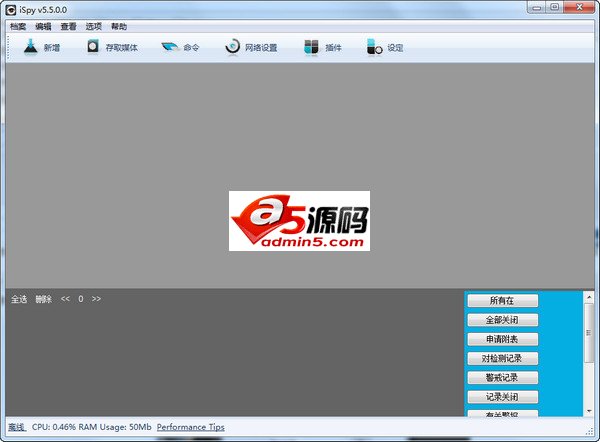Click the 删除 (Delete) link
Screen dimensions: 600x442
pos(43,299)
